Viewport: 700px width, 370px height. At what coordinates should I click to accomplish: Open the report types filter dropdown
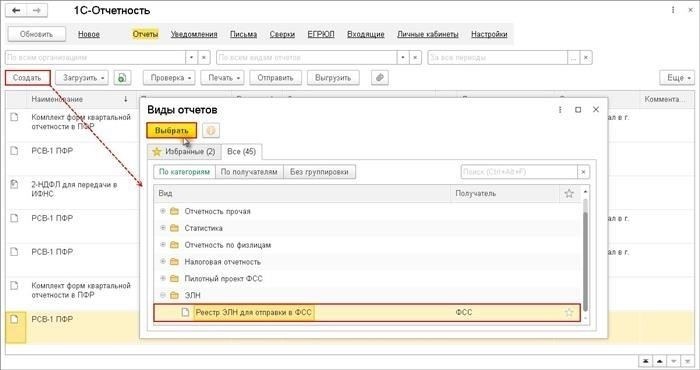click(x=403, y=58)
